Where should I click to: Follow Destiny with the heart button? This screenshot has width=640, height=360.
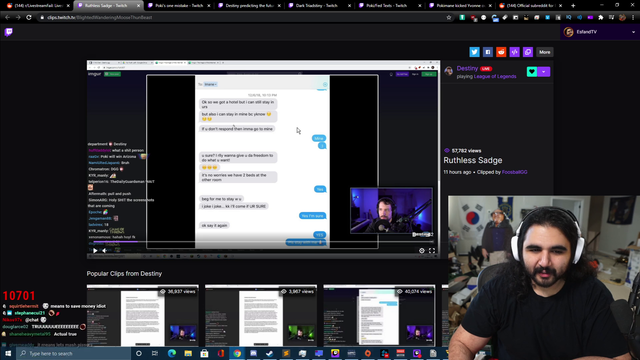click(532, 71)
